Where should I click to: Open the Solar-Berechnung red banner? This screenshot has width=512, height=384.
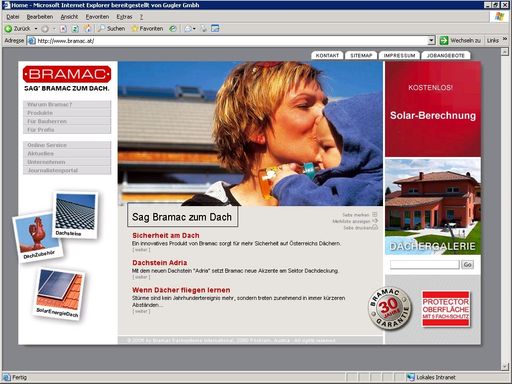click(433, 109)
